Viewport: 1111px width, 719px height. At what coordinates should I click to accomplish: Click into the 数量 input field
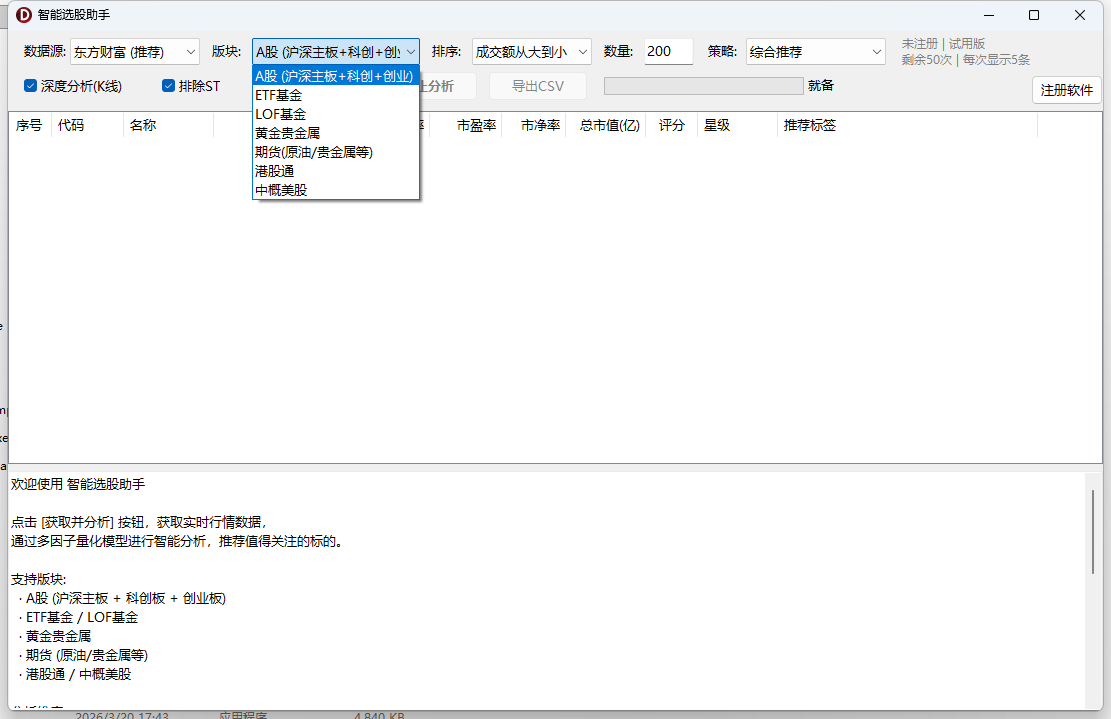(668, 52)
